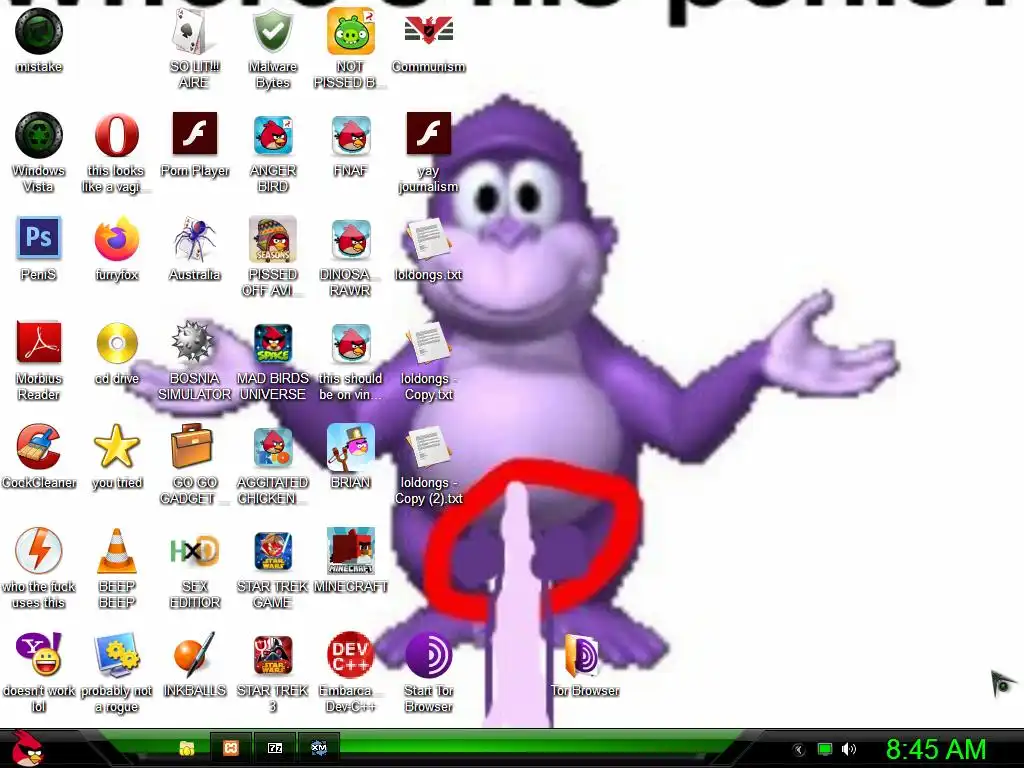The height and width of the screenshot is (768, 1024).
Task: Click the 8:45 AM taskbar clock
Action: [936, 750]
